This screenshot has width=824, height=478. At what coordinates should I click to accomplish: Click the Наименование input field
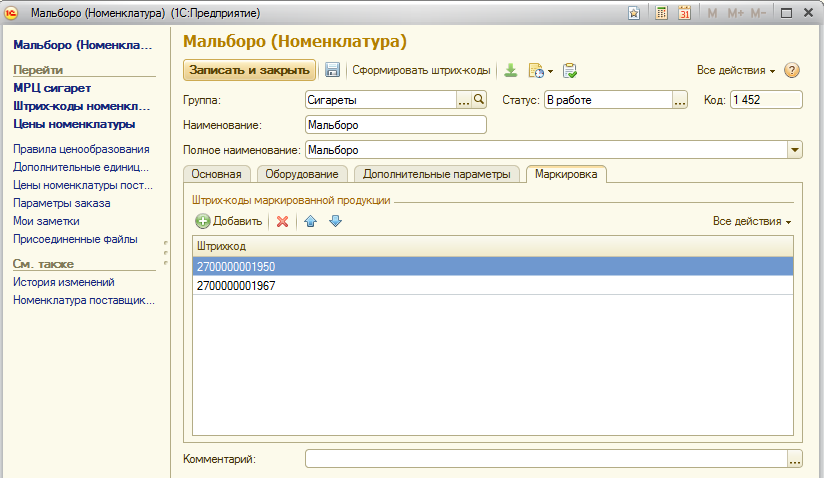pos(396,125)
